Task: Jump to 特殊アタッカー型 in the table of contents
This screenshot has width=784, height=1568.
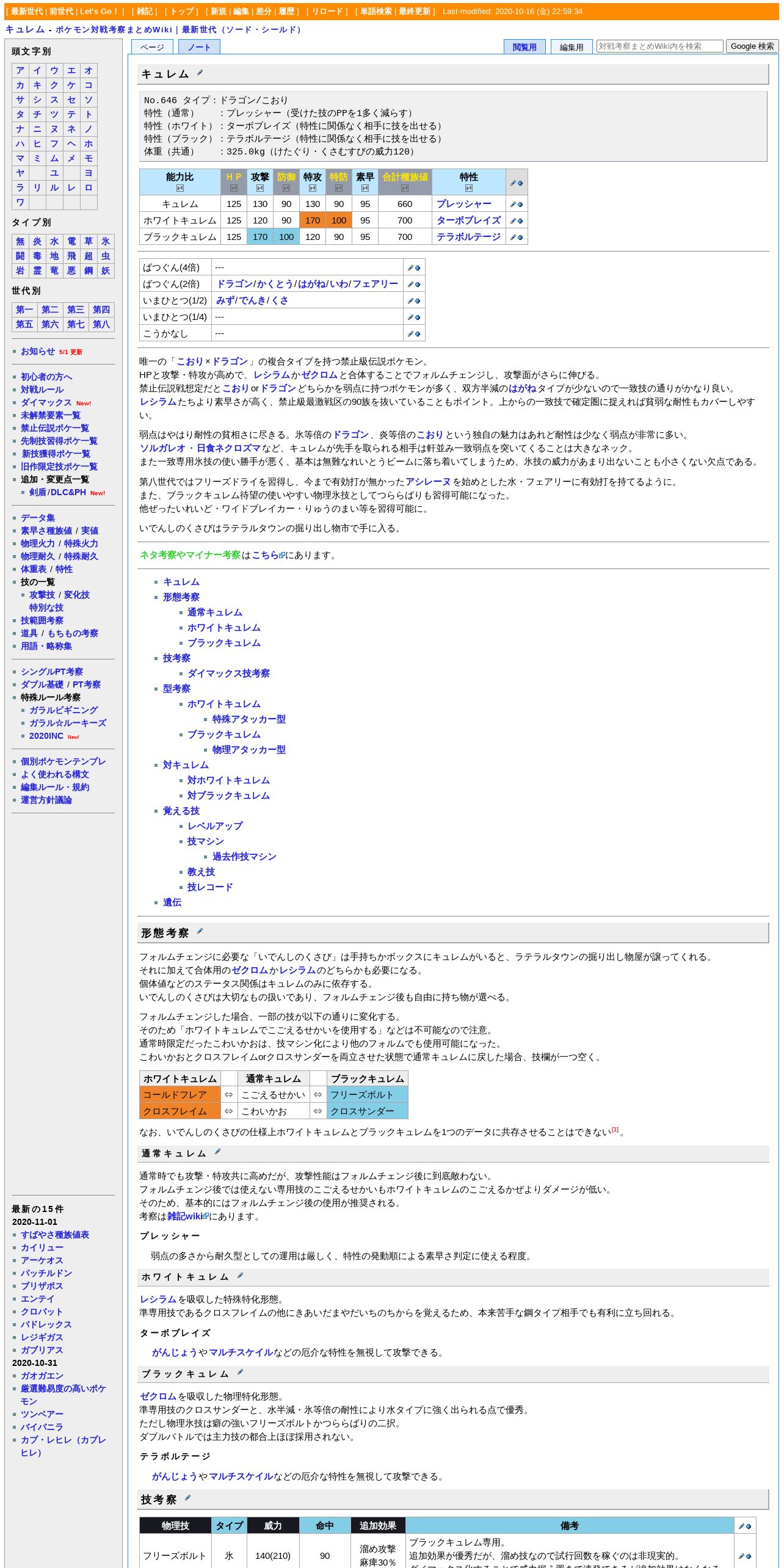Action: click(249, 719)
